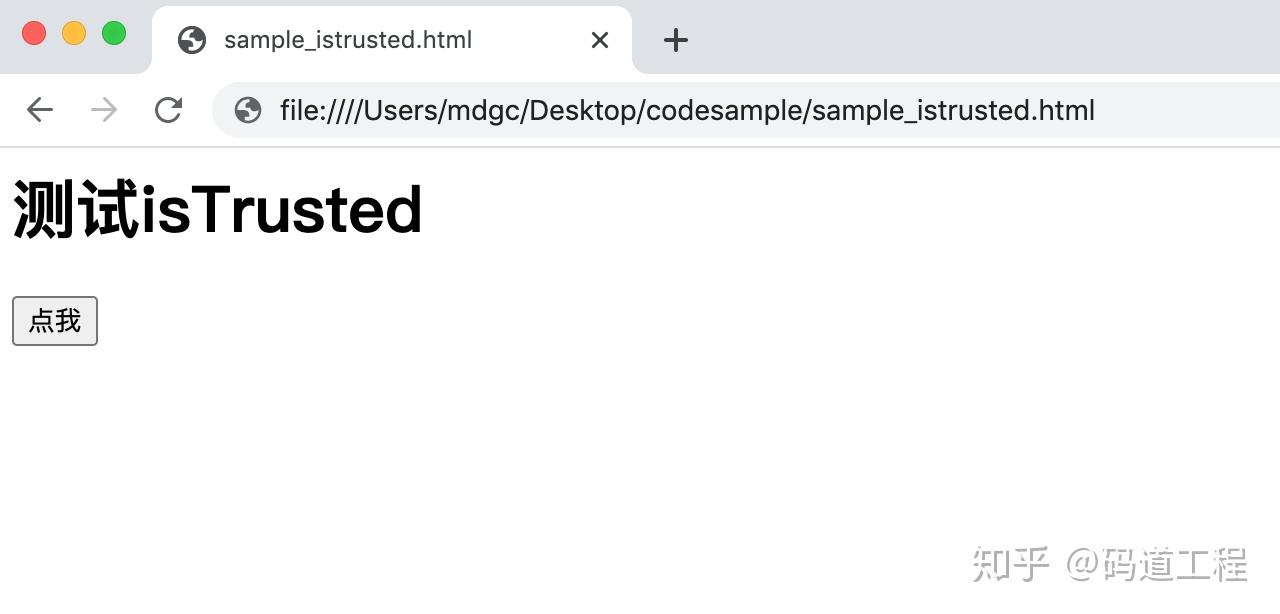
Task: Go back with the back arrow
Action: 40,110
